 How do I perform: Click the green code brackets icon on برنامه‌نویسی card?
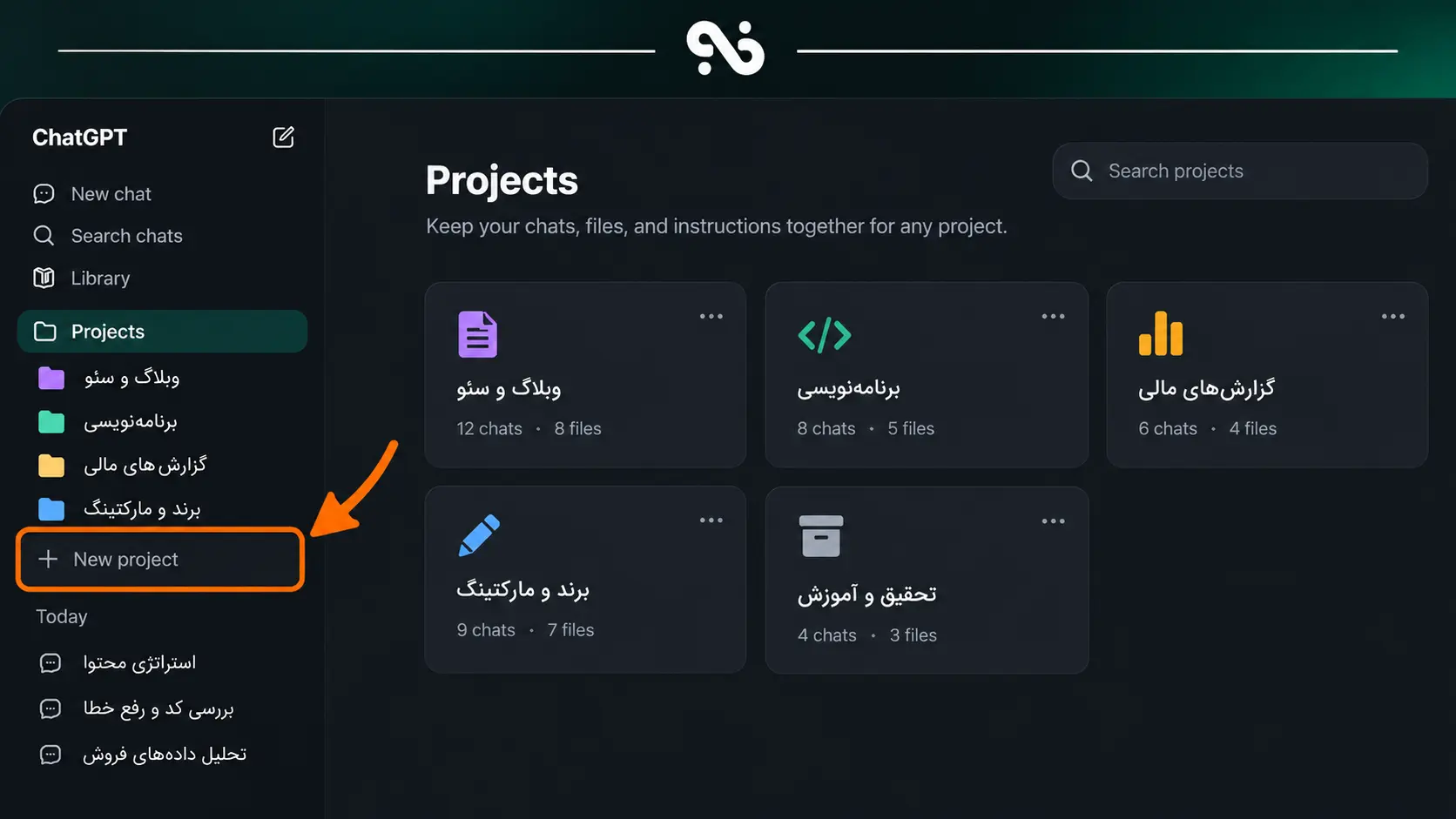[x=824, y=335]
